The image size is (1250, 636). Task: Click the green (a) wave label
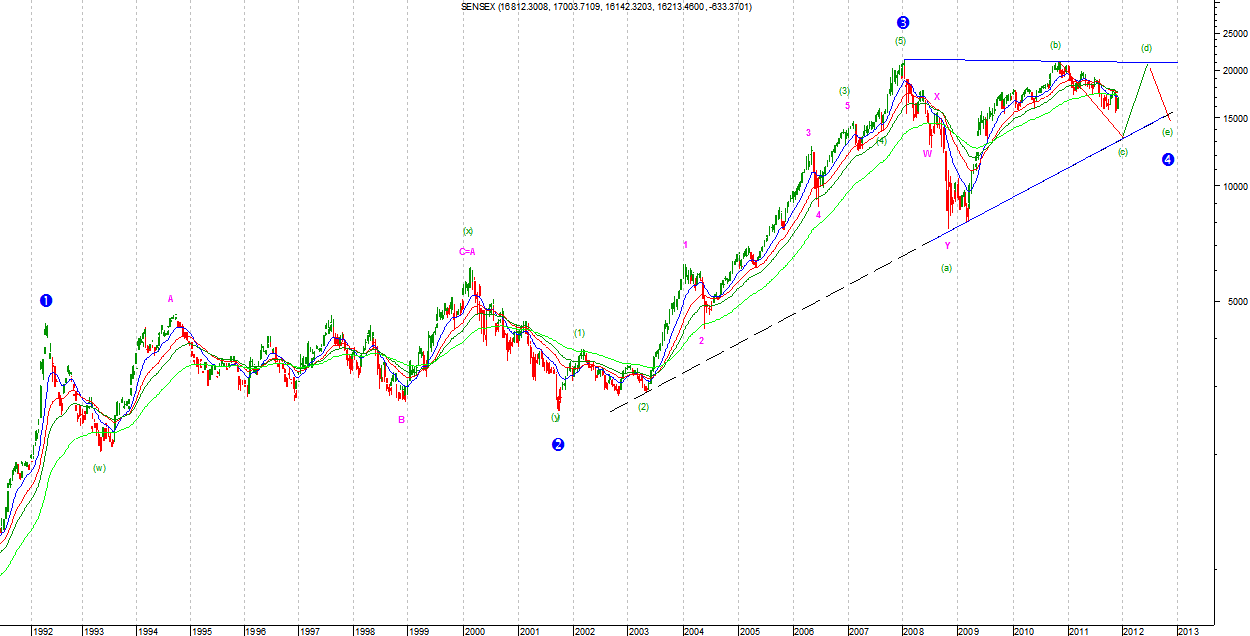tap(946, 268)
